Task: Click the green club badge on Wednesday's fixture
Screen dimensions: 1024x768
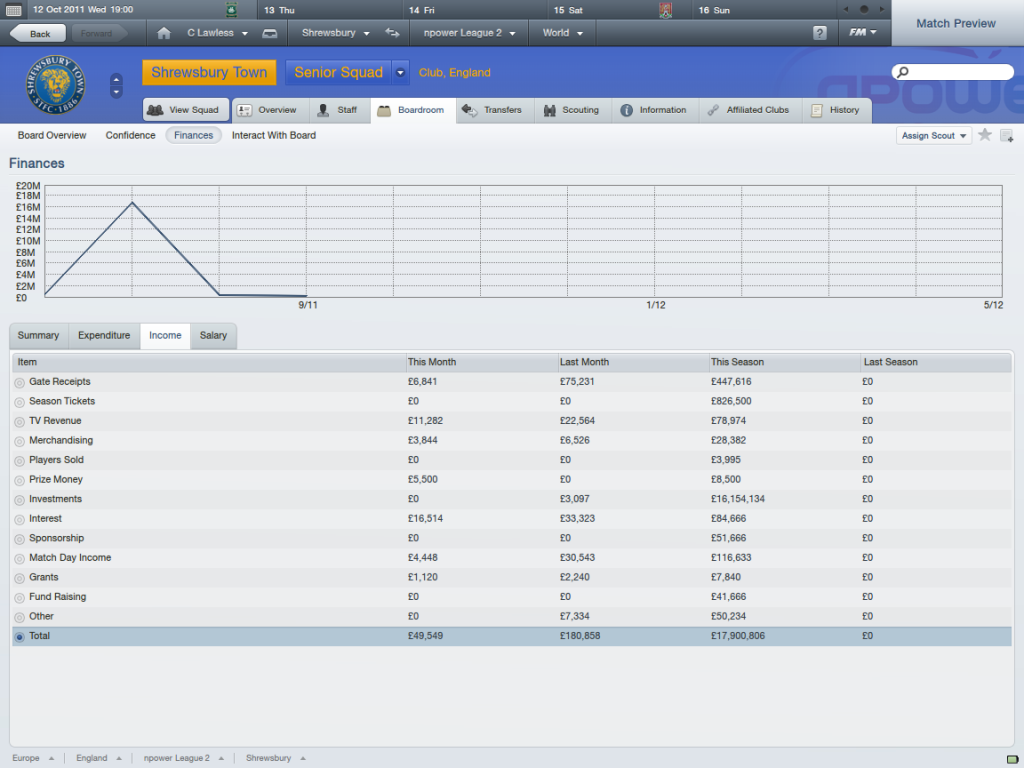Action: (x=231, y=10)
